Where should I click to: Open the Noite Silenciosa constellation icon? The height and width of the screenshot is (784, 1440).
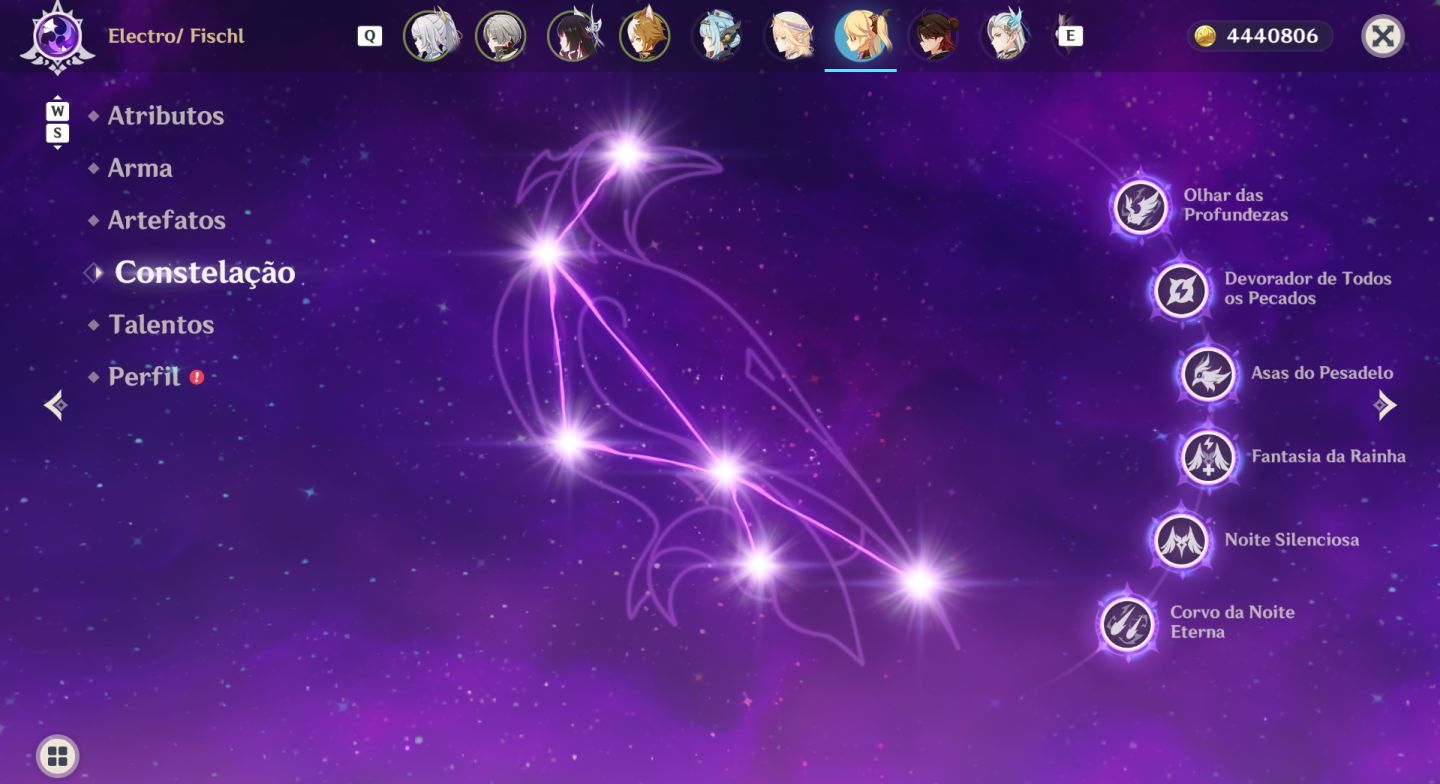click(1182, 540)
